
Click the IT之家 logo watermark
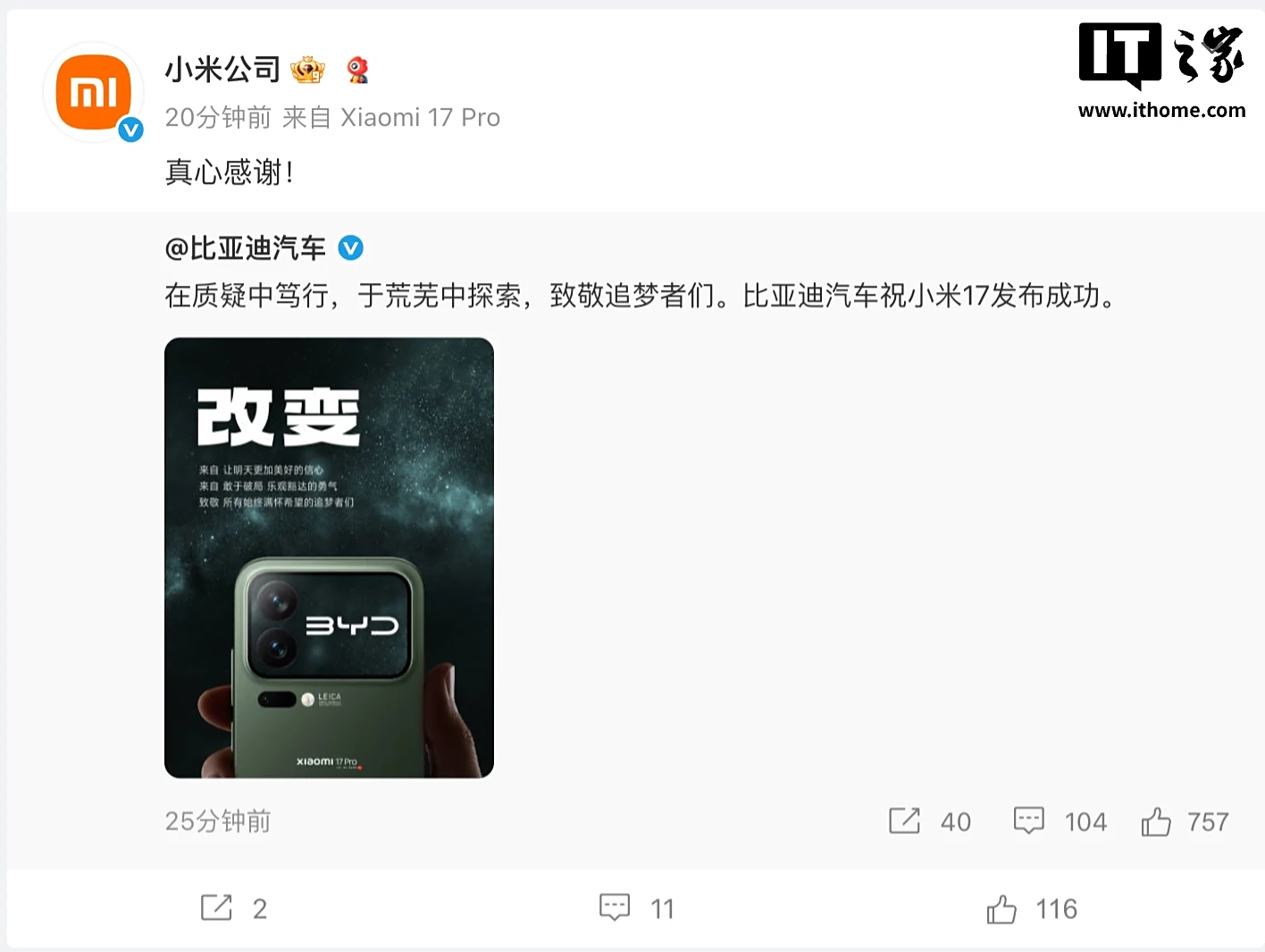coord(1161,55)
